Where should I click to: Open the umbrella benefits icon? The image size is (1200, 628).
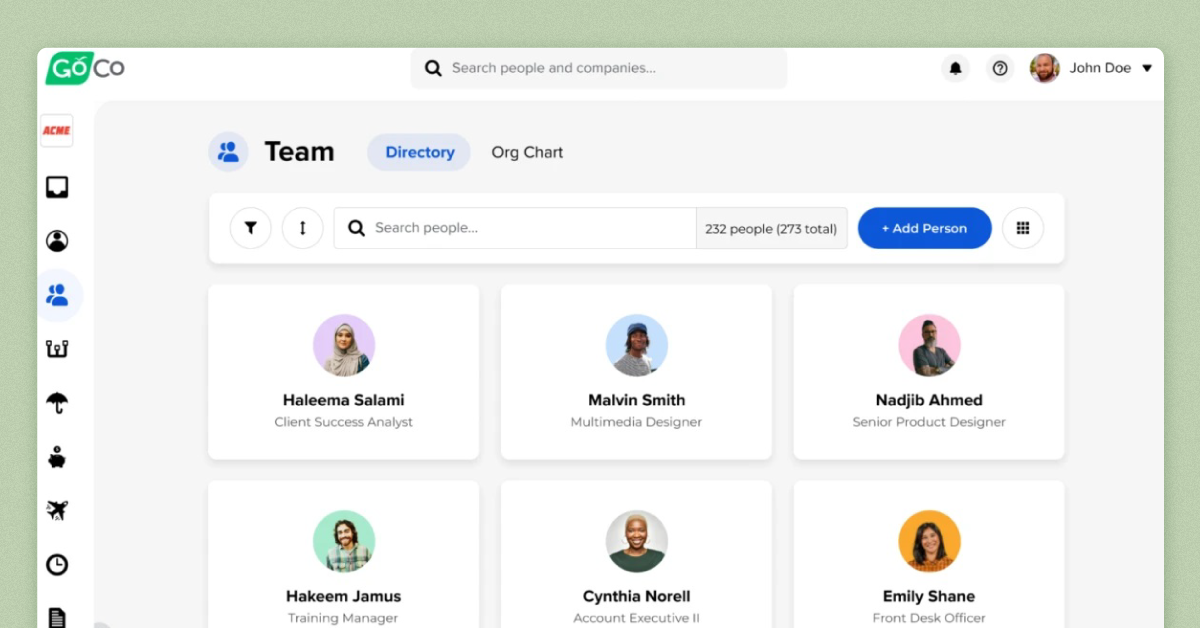tap(57, 403)
